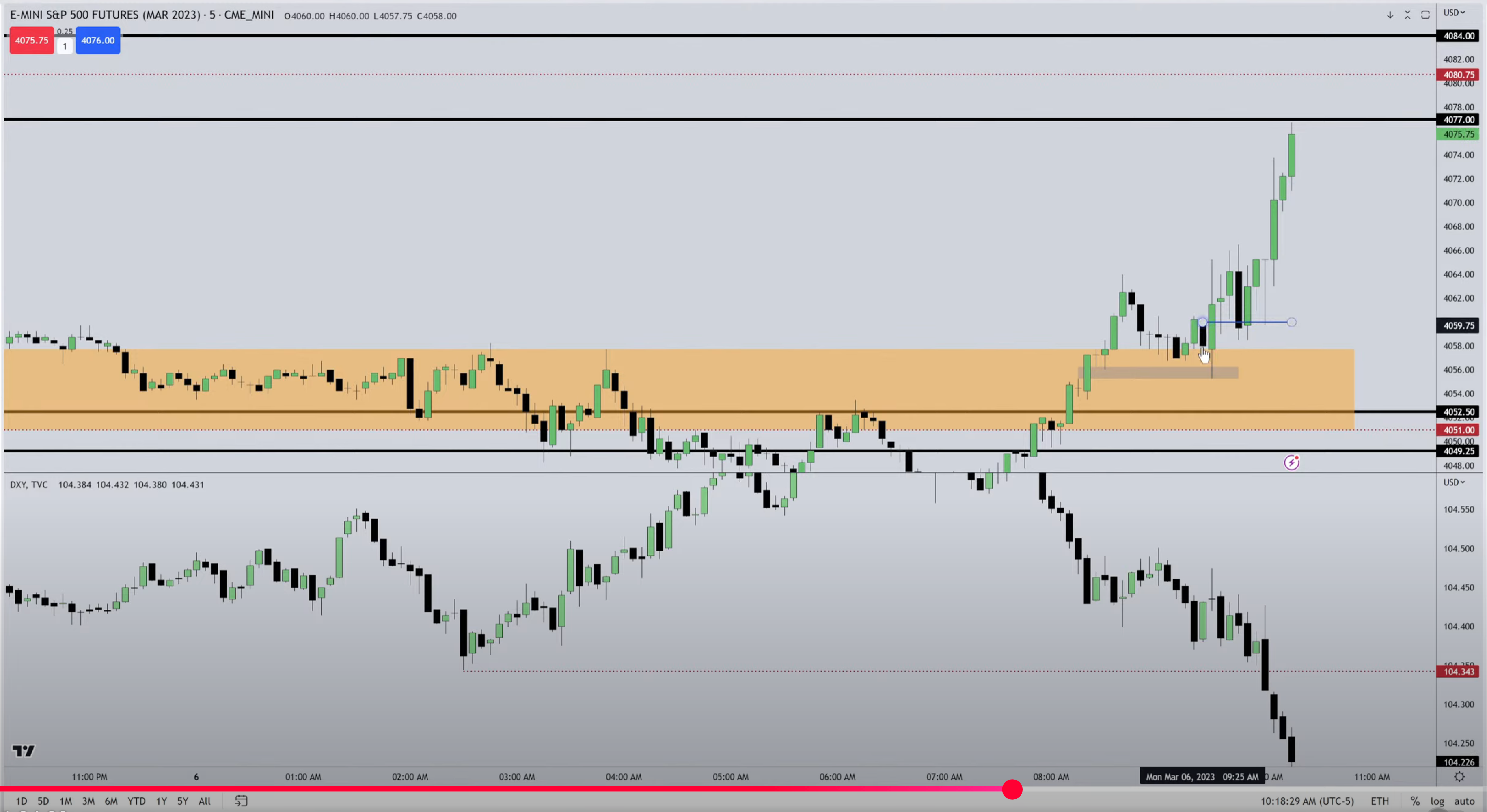
Task: Open the go to date calendar icon
Action: click(241, 801)
